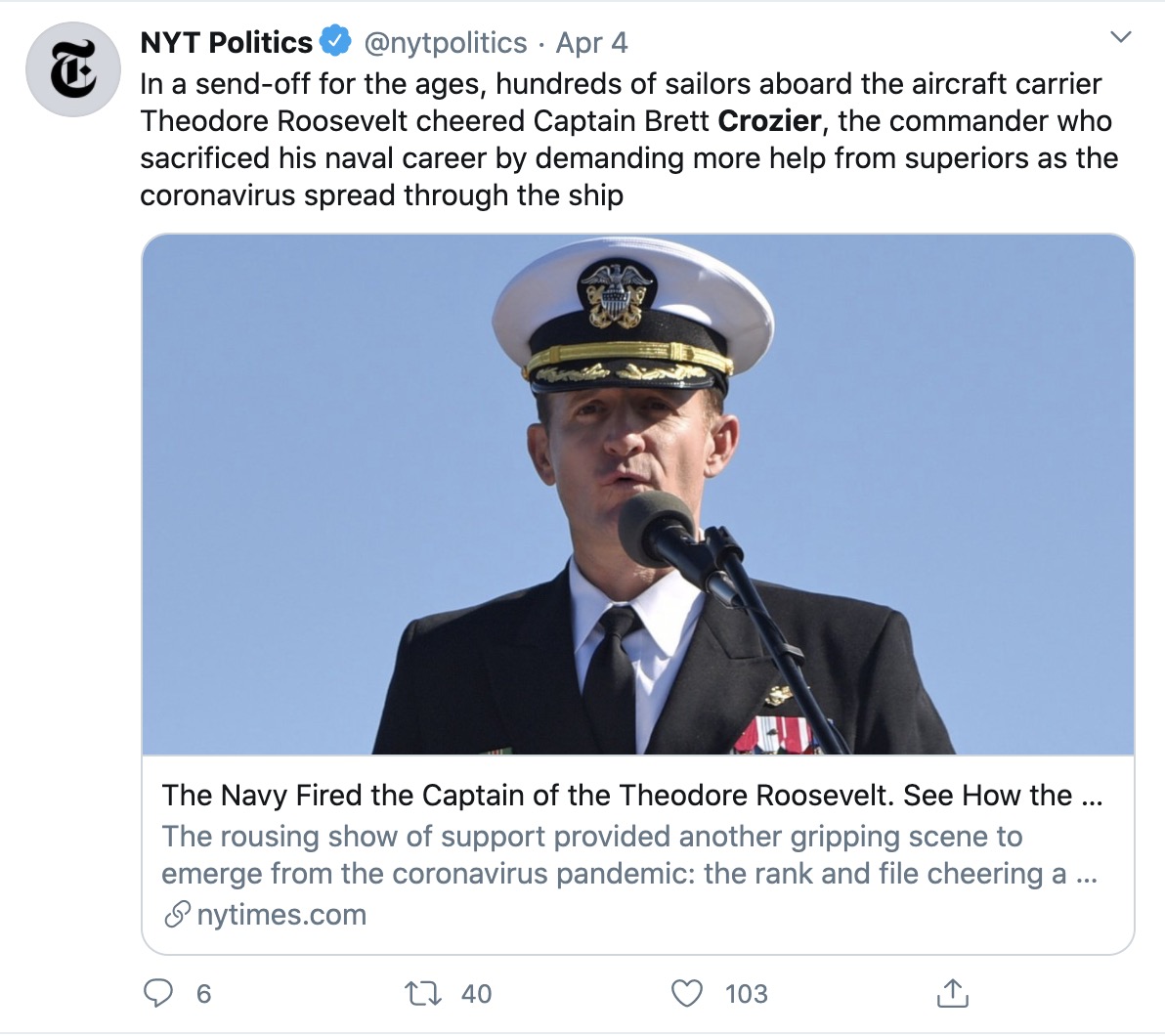Click the reply count of 6
Screen dimensions: 1165x1036
(203, 994)
